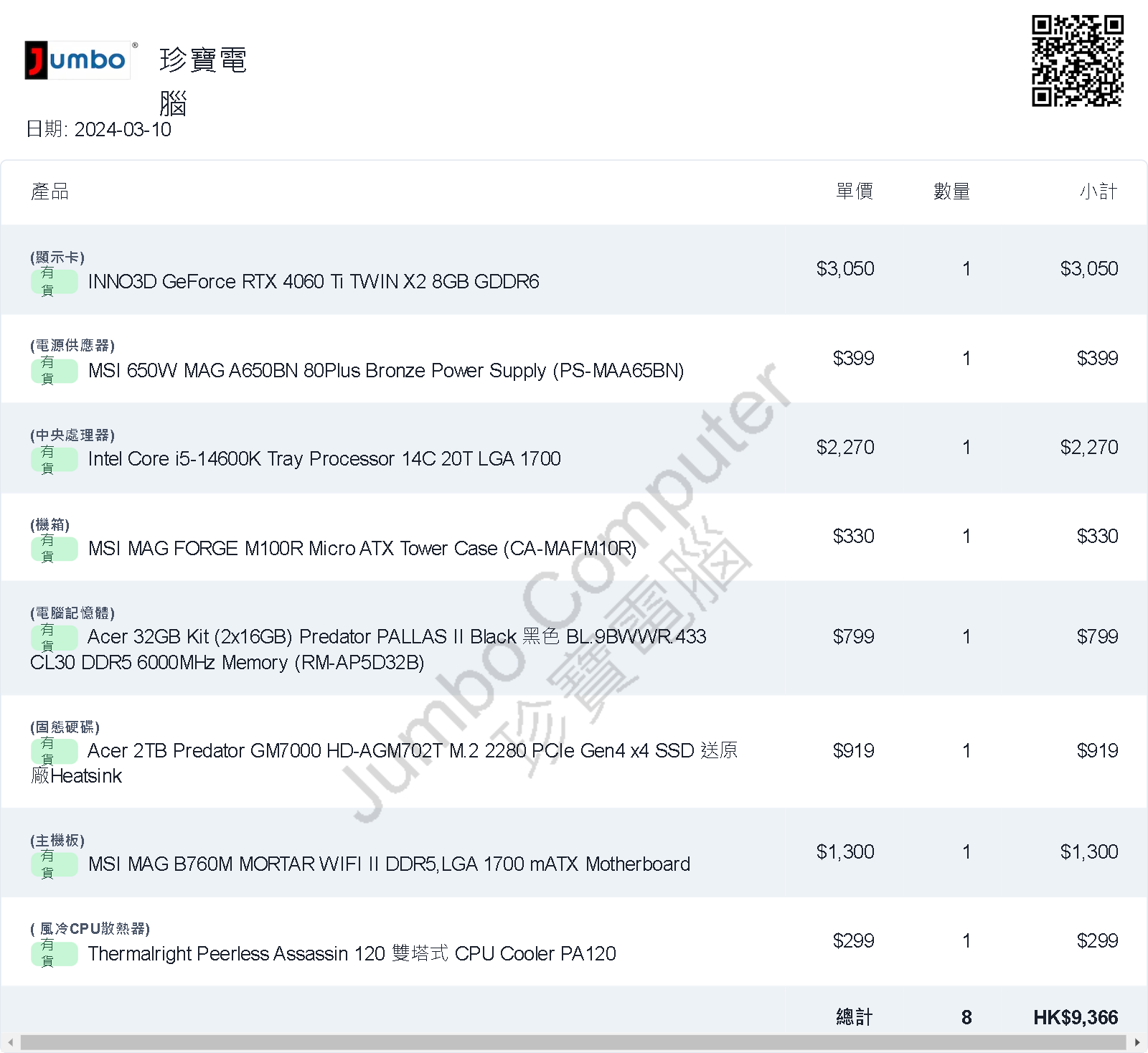Viewport: 1148px width, 1053px height.
Task: Click the (風冷CPU散熱器) category label
Action: tap(90, 929)
